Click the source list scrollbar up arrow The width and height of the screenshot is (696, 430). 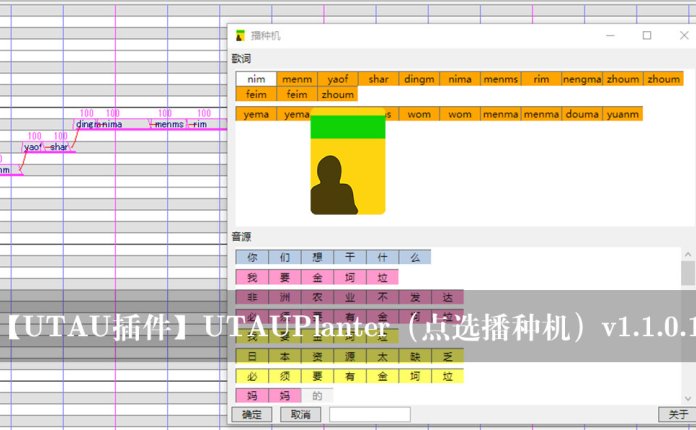point(688,255)
